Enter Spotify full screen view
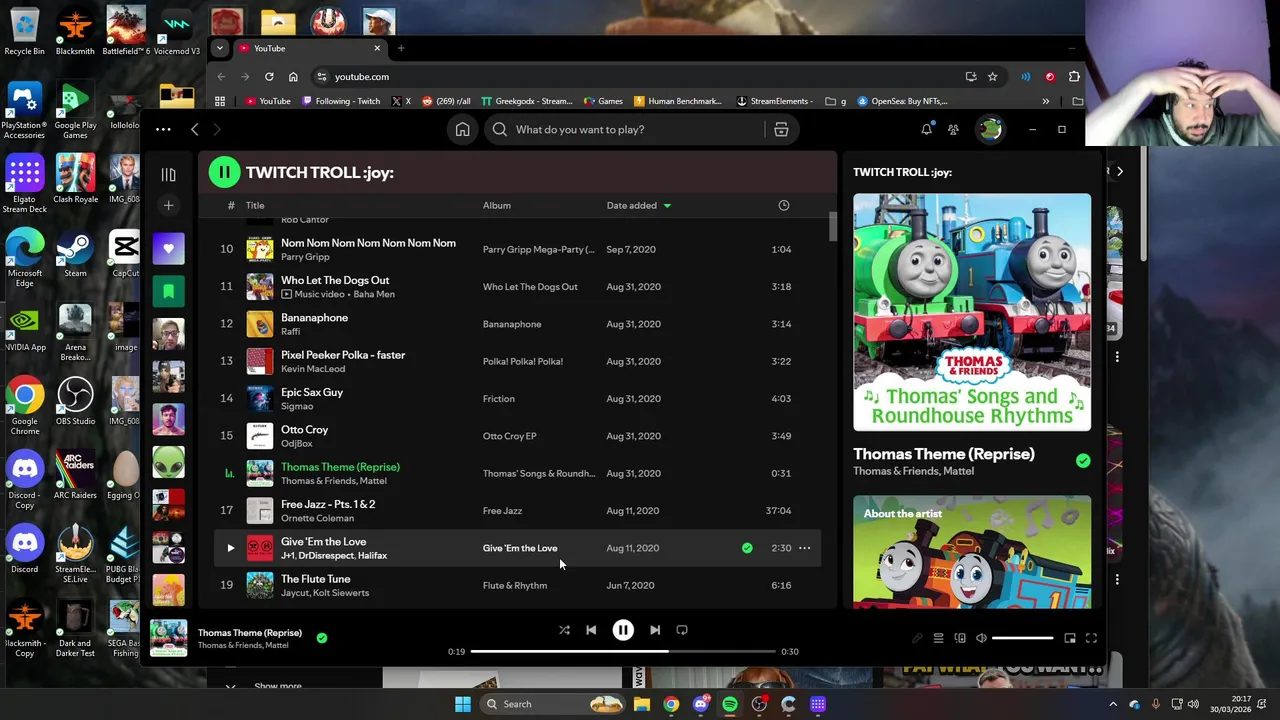This screenshot has height=720, width=1280. [x=1092, y=638]
